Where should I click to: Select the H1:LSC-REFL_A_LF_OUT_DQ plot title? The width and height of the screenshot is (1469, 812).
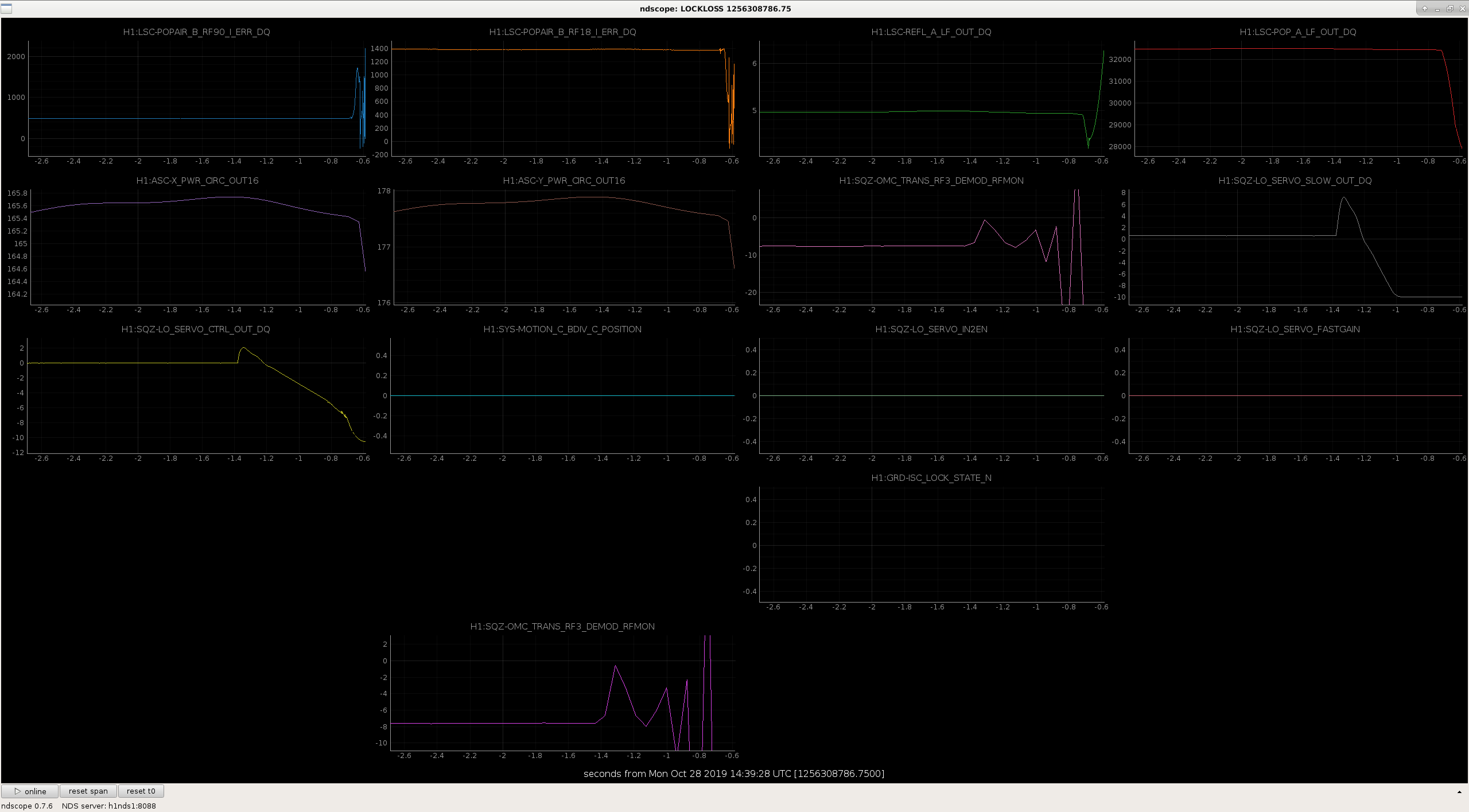(931, 32)
